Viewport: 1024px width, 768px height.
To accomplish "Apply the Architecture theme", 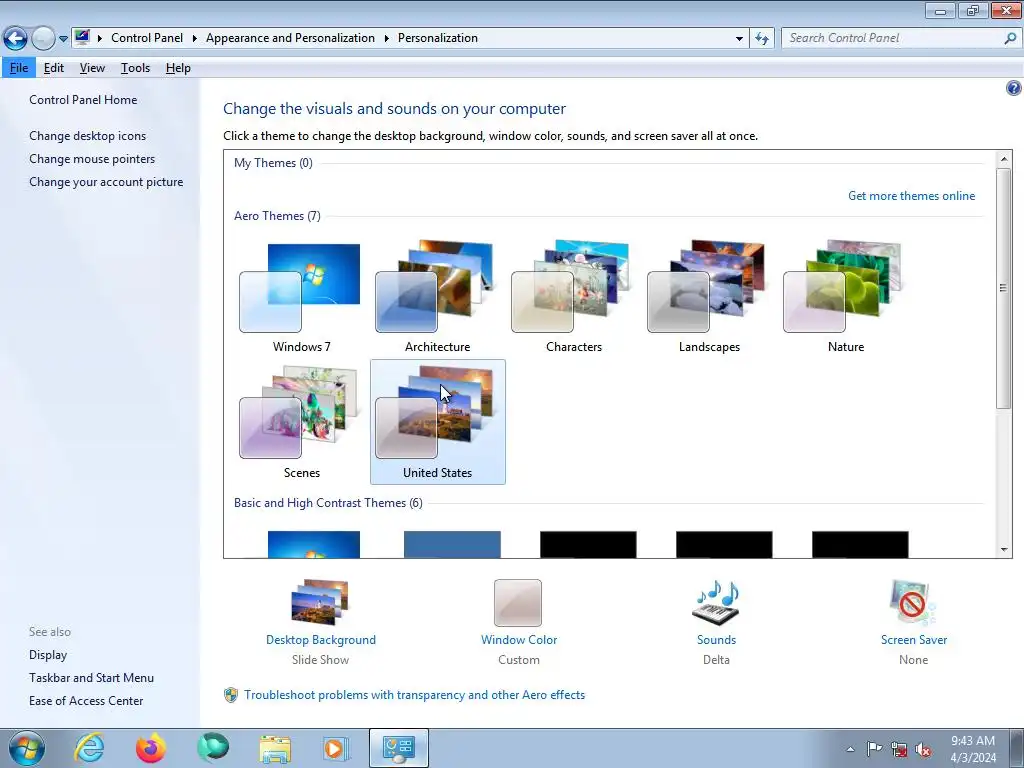I will [x=437, y=296].
